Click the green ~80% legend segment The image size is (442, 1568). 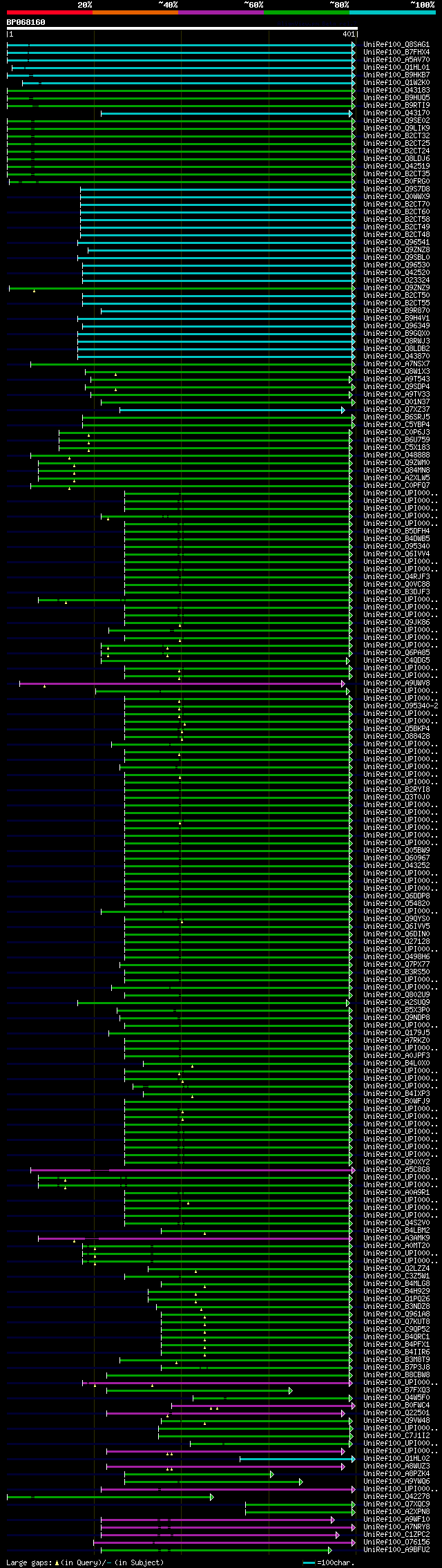tap(307, 12)
